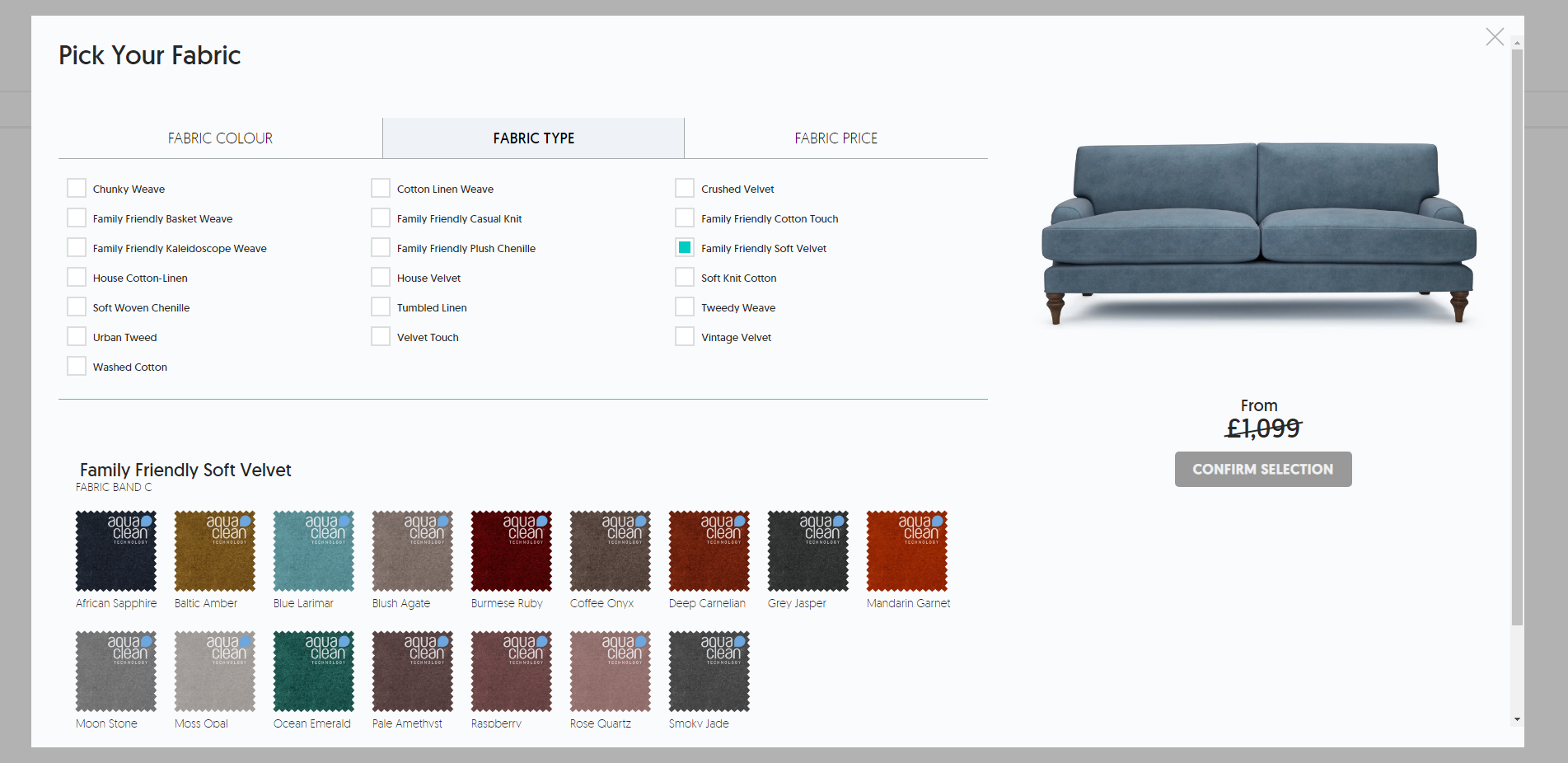Tick the Chunky Weave checkbox
This screenshot has height=763, width=1568.
(77, 189)
